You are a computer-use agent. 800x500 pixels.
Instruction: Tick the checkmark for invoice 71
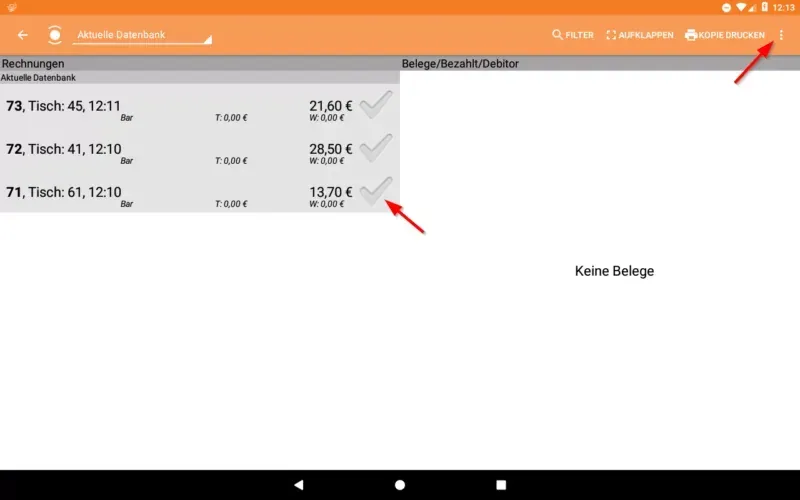click(x=376, y=190)
